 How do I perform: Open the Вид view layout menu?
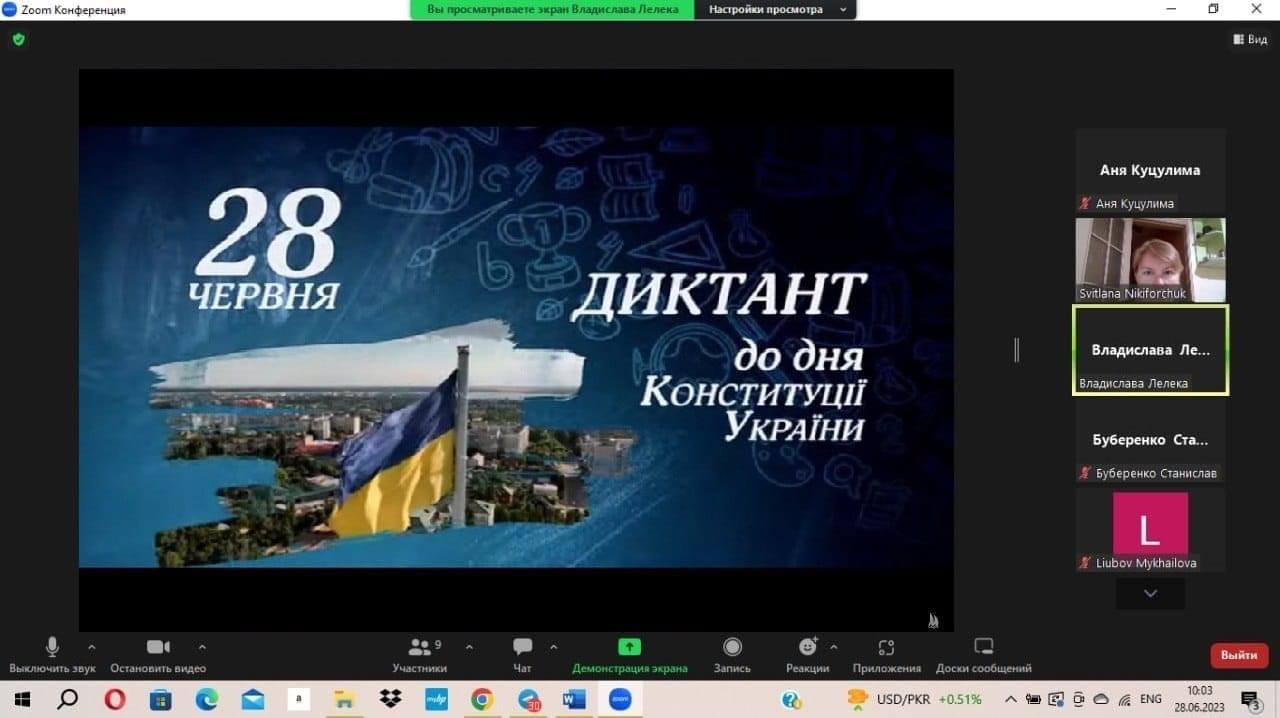click(1250, 39)
